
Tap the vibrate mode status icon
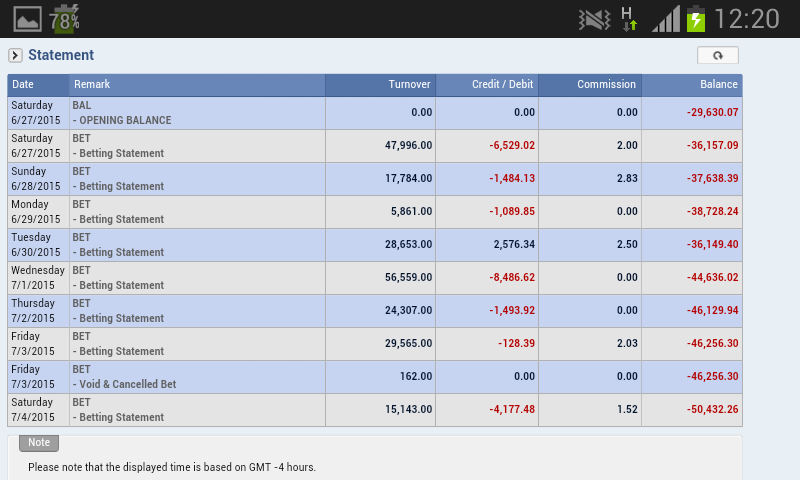594,20
